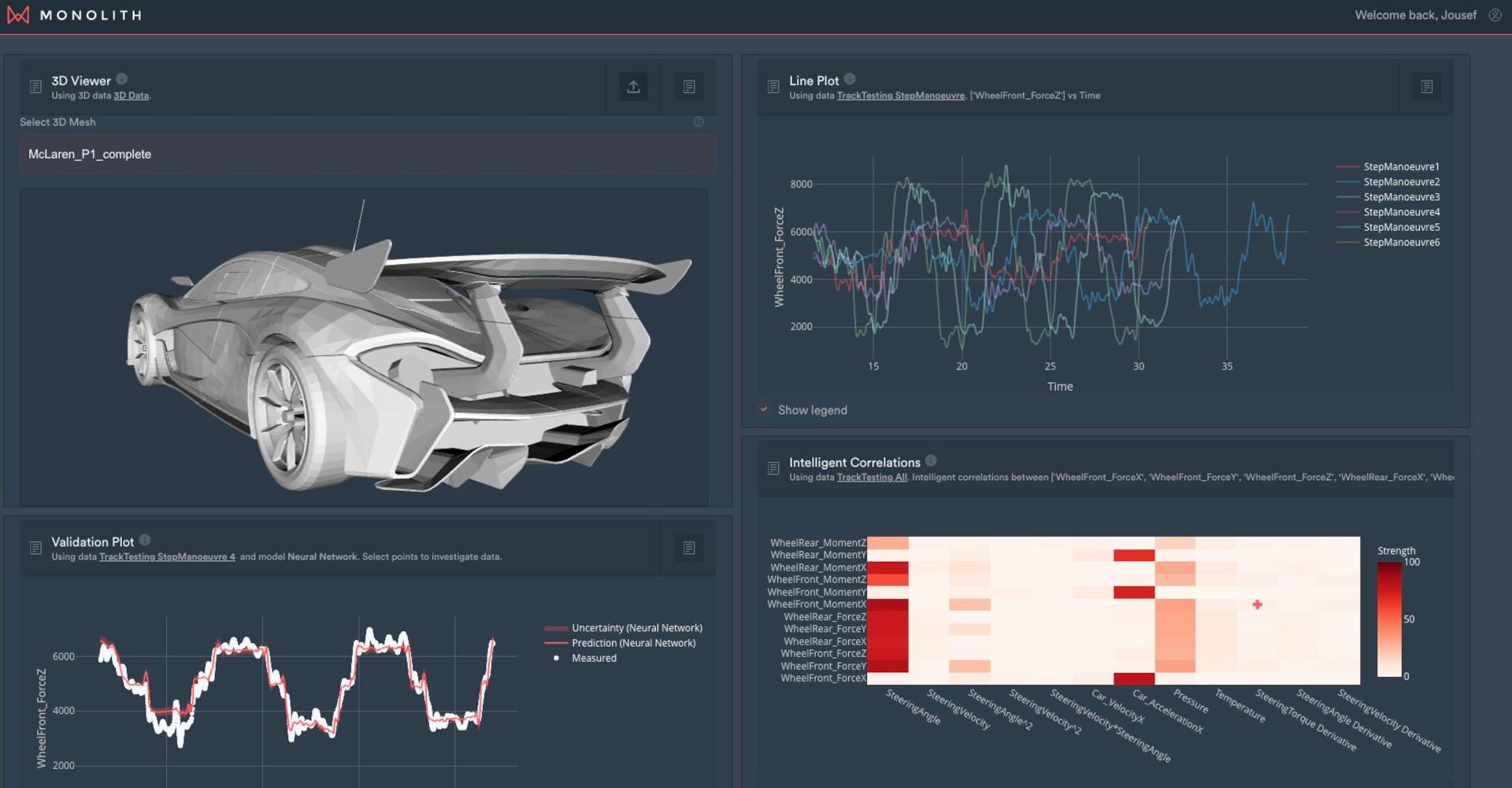
Task: Open the 3D Viewer info icon
Action: pyautogui.click(x=121, y=79)
